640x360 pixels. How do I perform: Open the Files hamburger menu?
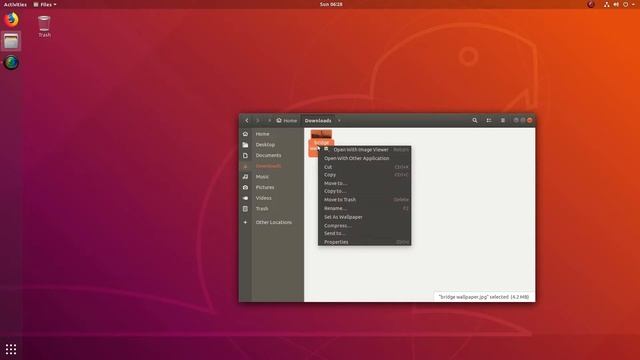pyautogui.click(x=503, y=120)
